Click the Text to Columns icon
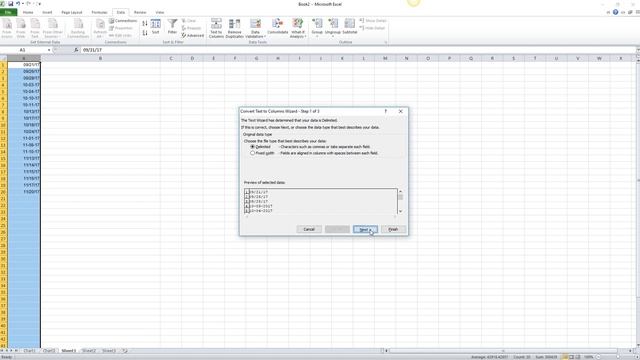Screen dimensions: 640x360 pos(216,28)
